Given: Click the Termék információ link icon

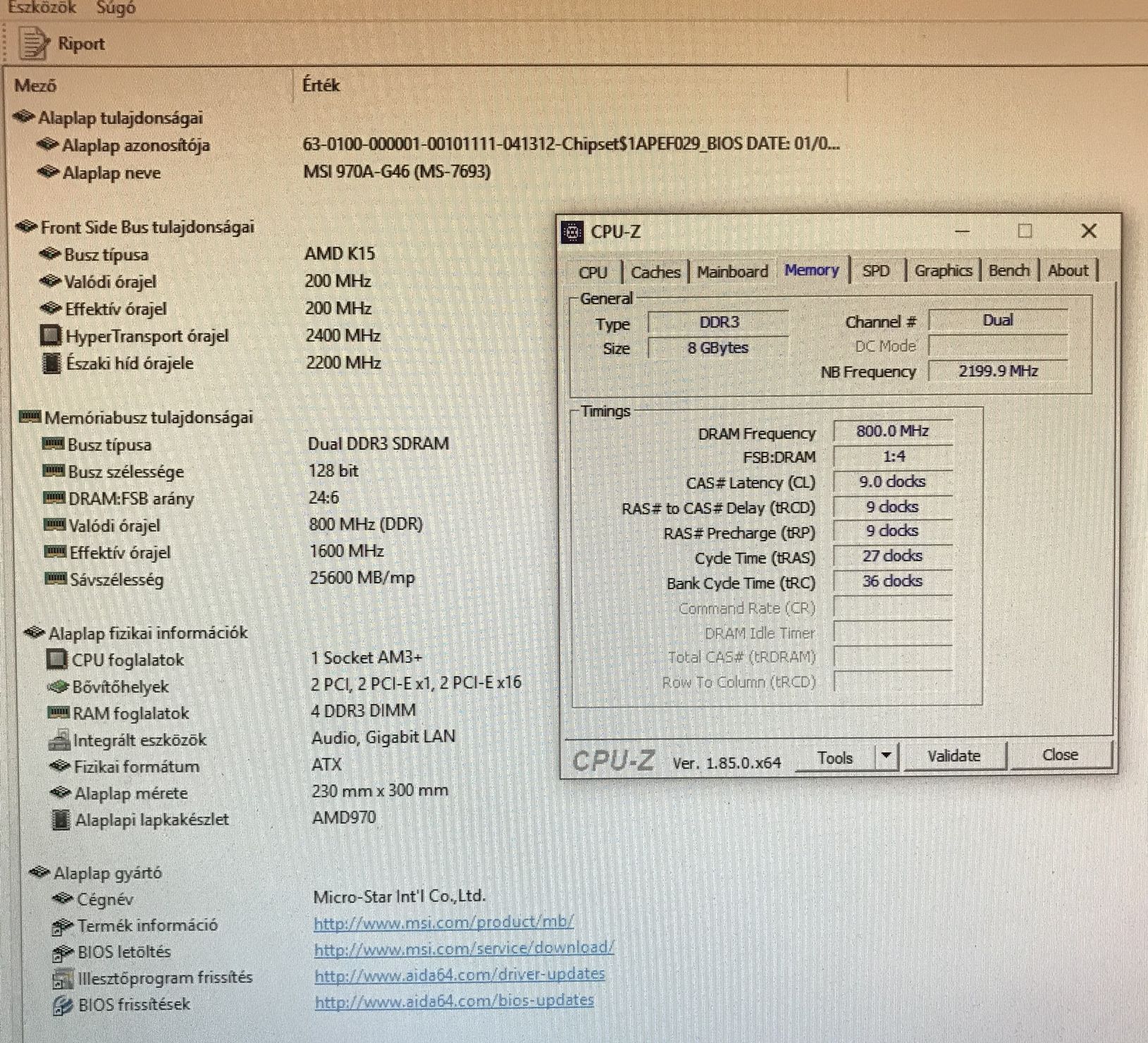Looking at the screenshot, I should [x=63, y=926].
